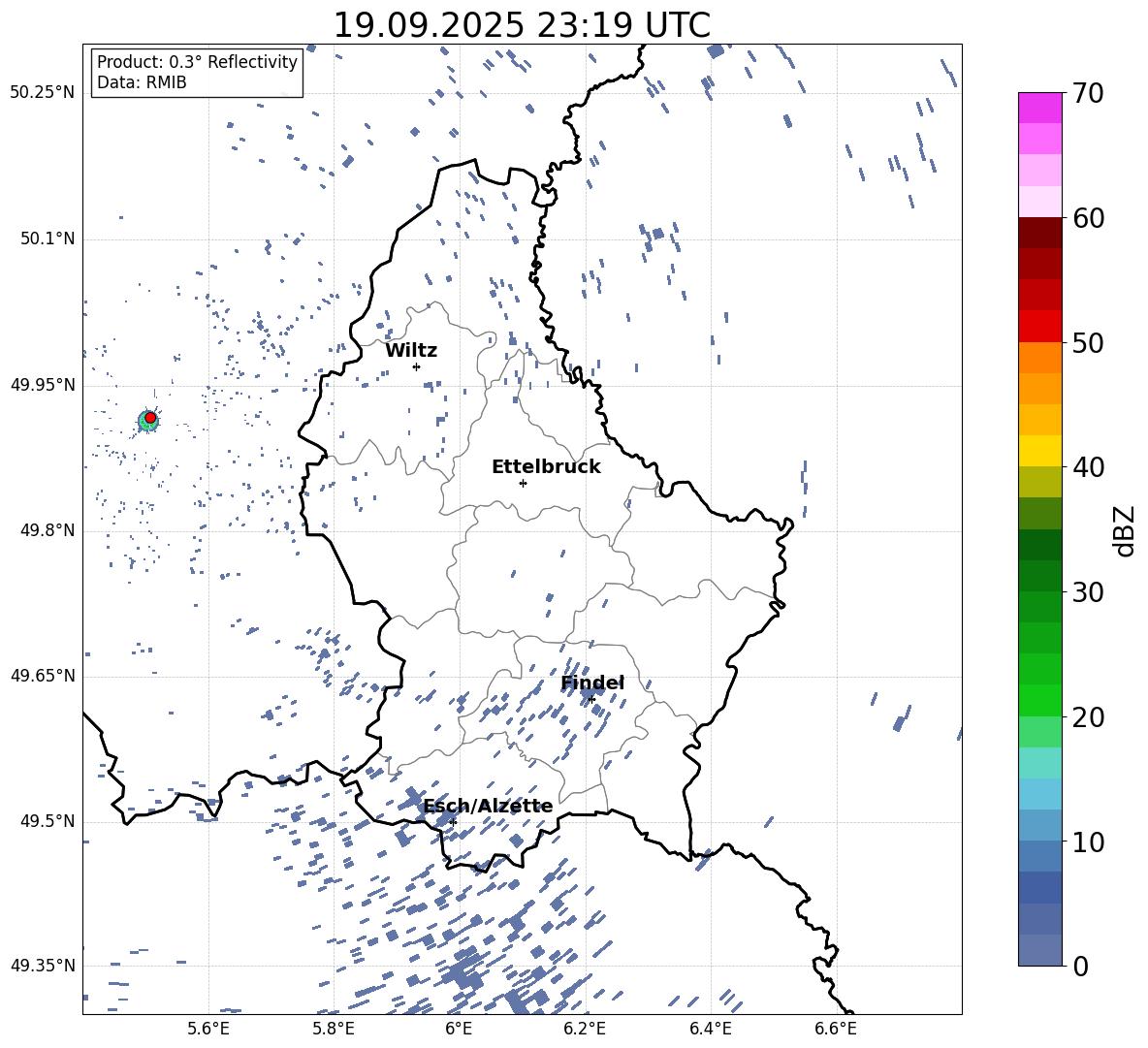The image size is (1148, 1048).
Task: Click the red radar location dot
Action: coord(150,418)
